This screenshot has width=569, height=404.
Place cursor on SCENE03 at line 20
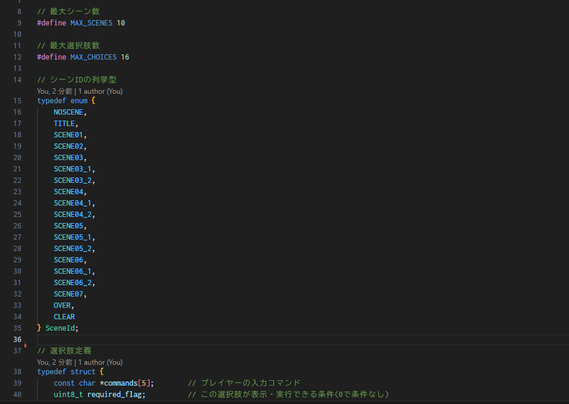tap(68, 158)
